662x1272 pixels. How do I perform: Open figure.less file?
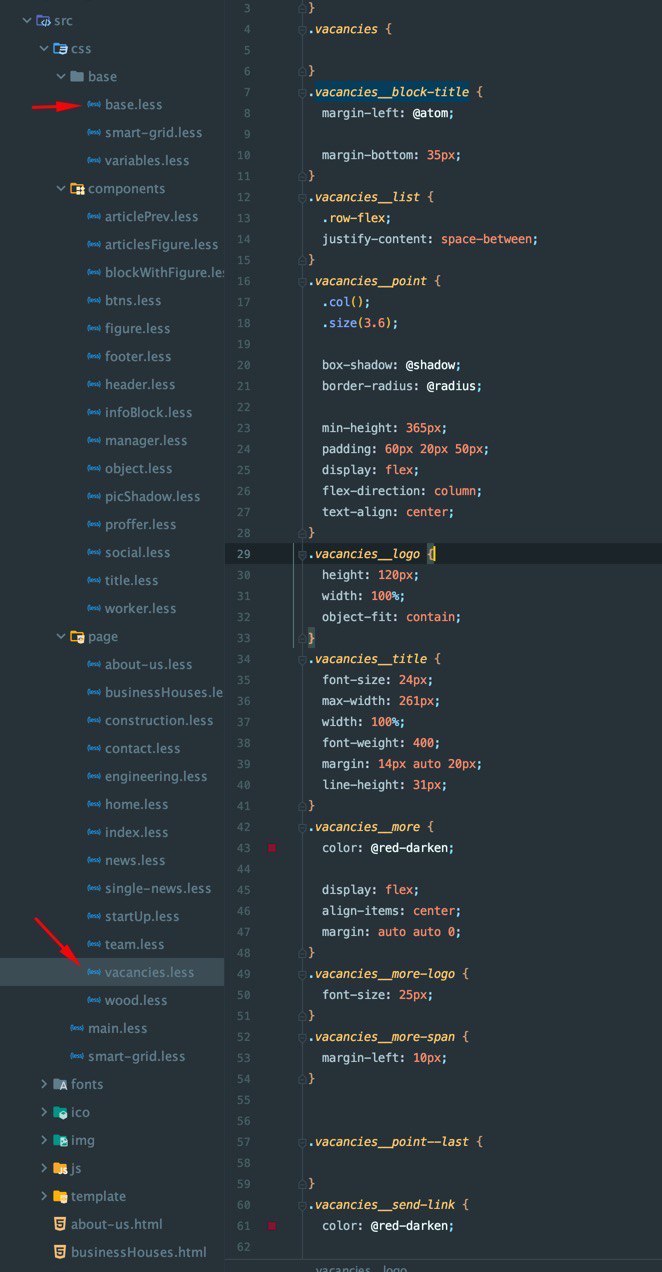138,328
